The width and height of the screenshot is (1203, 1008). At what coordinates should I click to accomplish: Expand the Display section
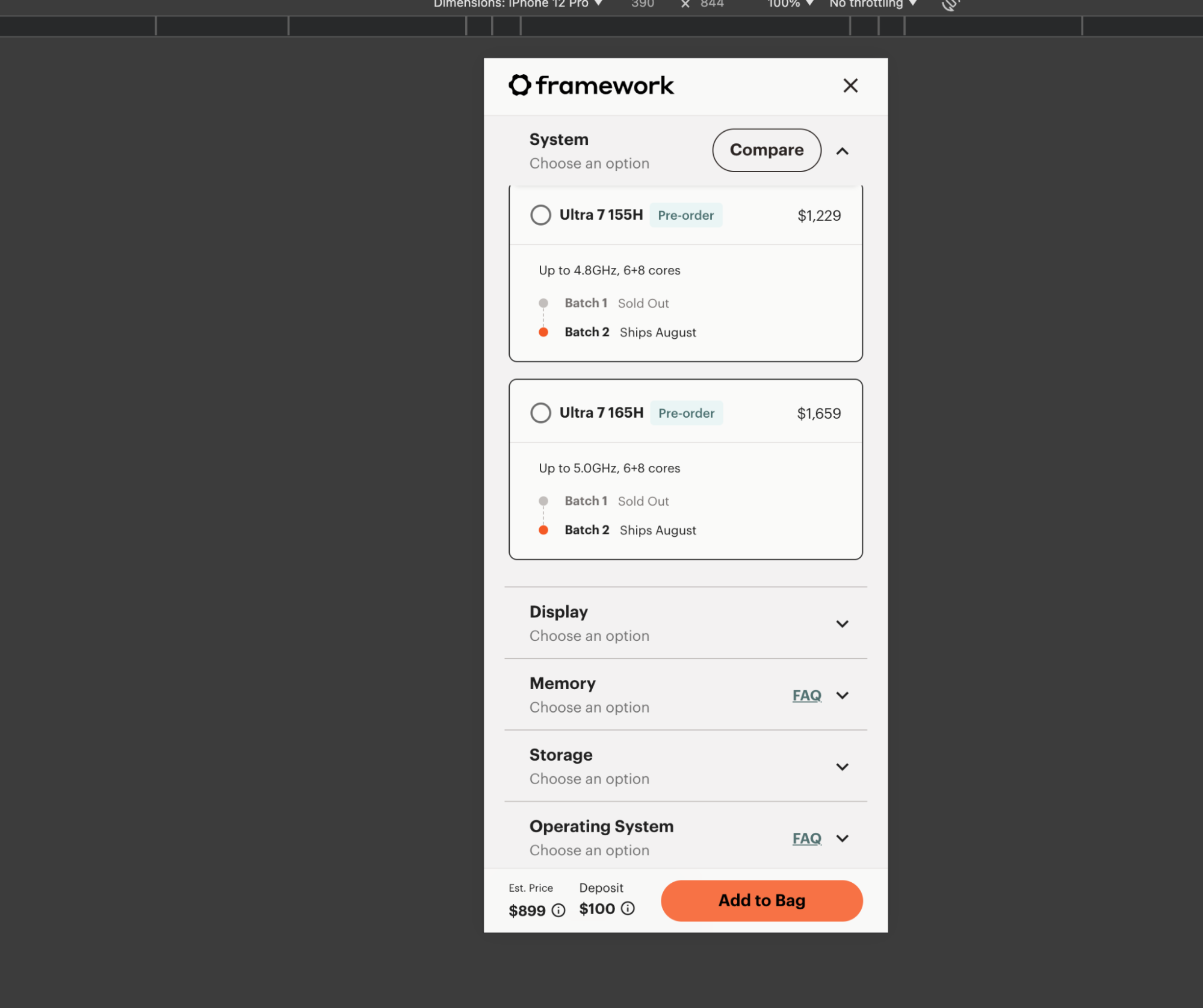(842, 623)
